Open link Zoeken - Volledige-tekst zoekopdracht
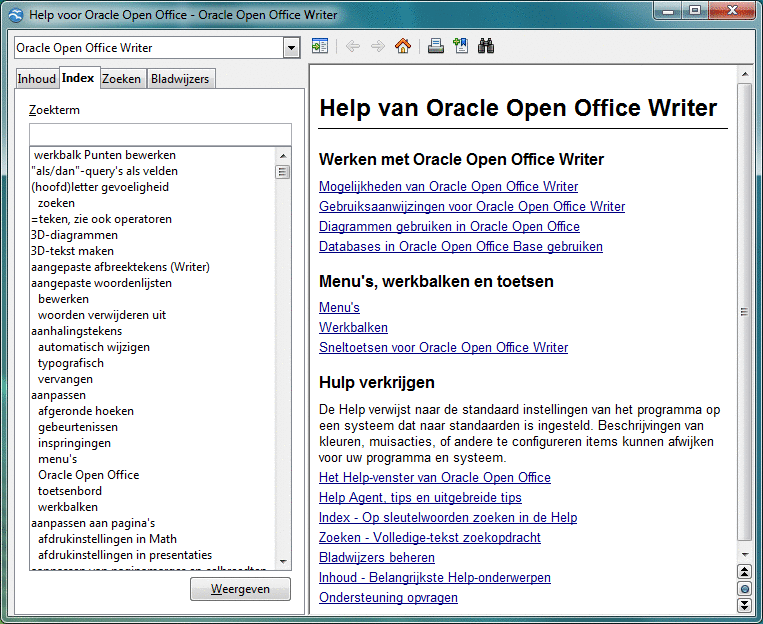Screen dimensions: 763x624 click(430, 537)
